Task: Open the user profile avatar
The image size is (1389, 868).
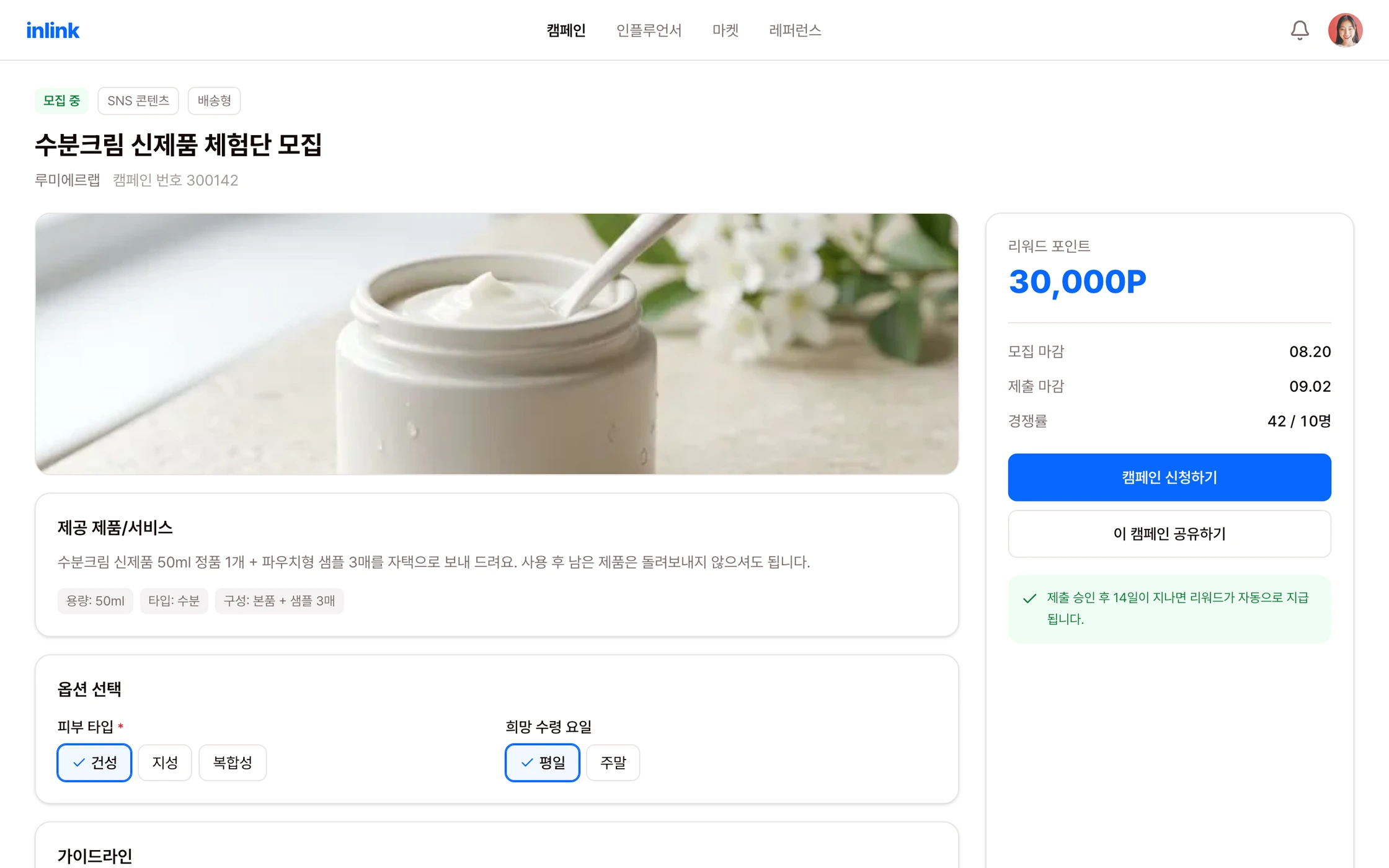Action: click(x=1345, y=30)
